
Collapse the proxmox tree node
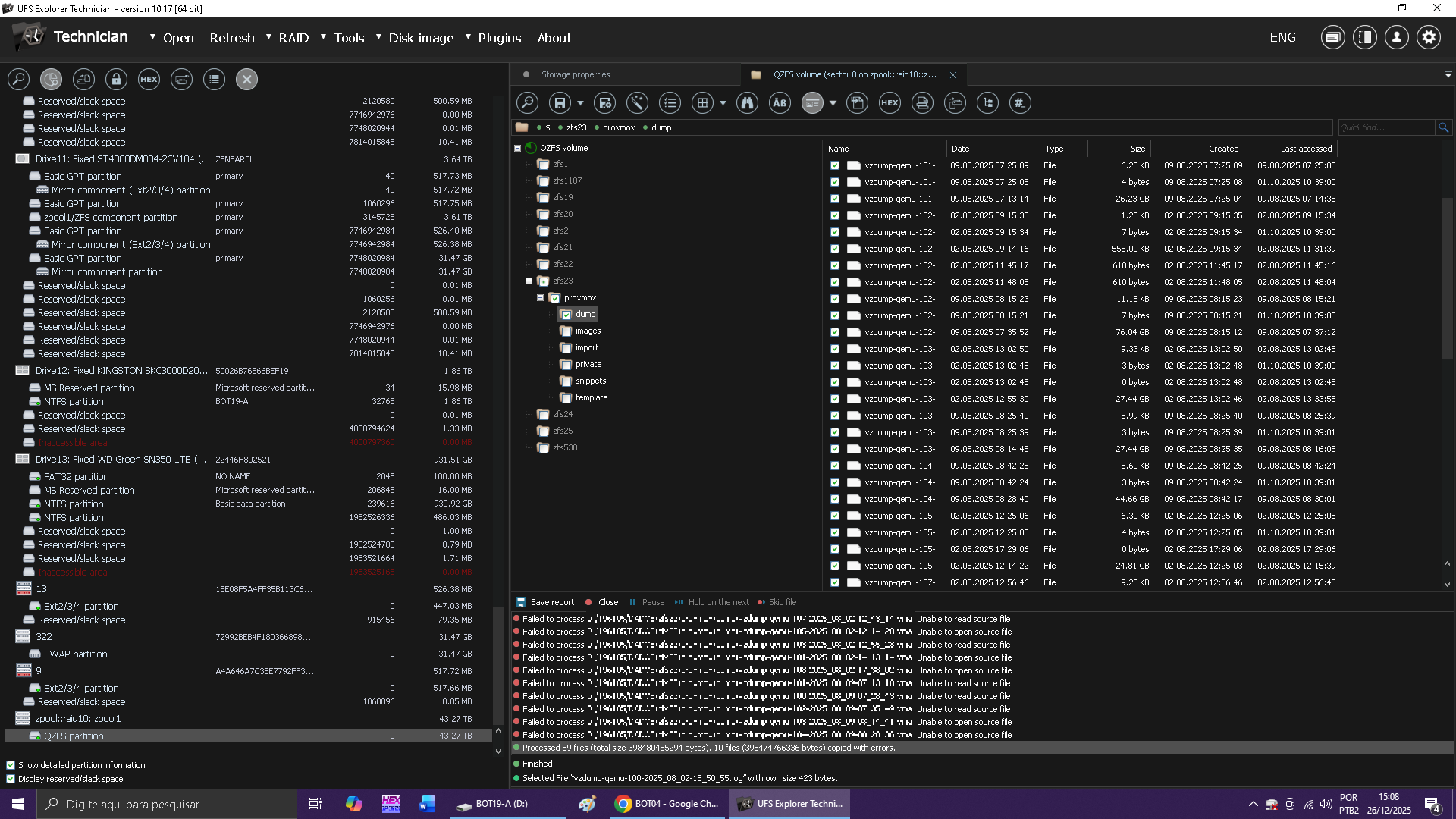pyautogui.click(x=541, y=298)
